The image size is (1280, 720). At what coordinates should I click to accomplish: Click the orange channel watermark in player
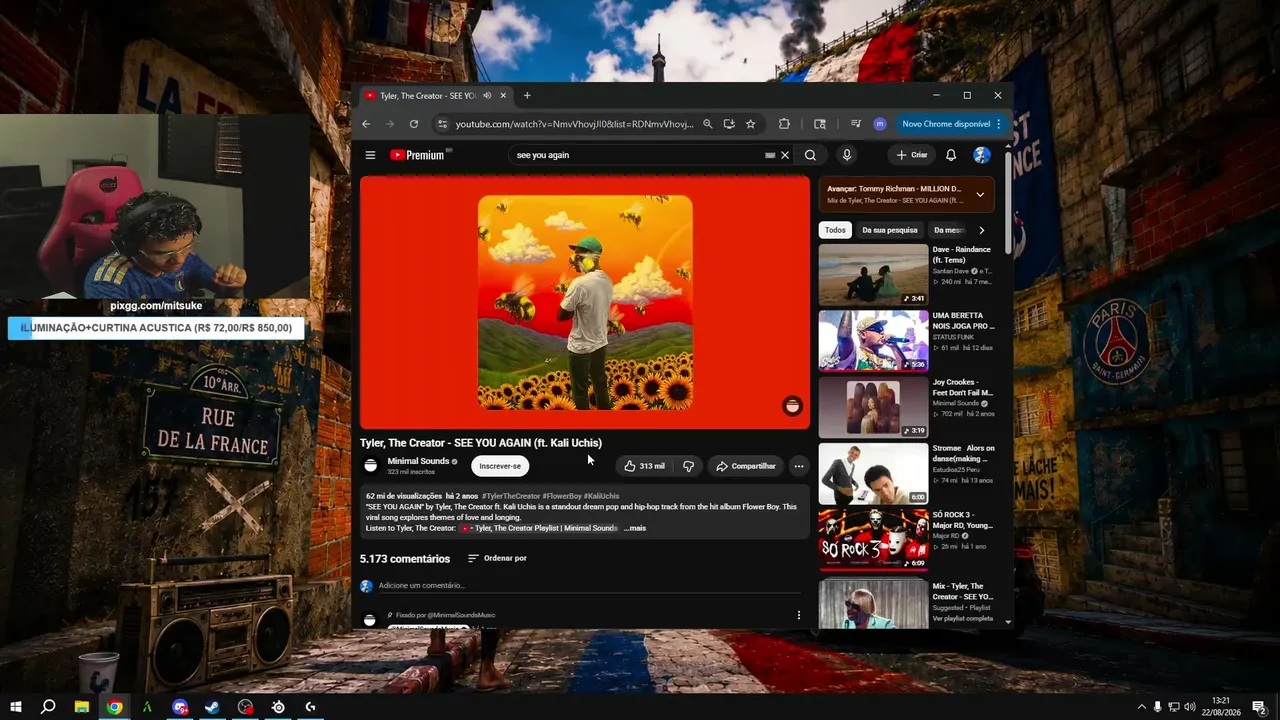[x=792, y=405]
